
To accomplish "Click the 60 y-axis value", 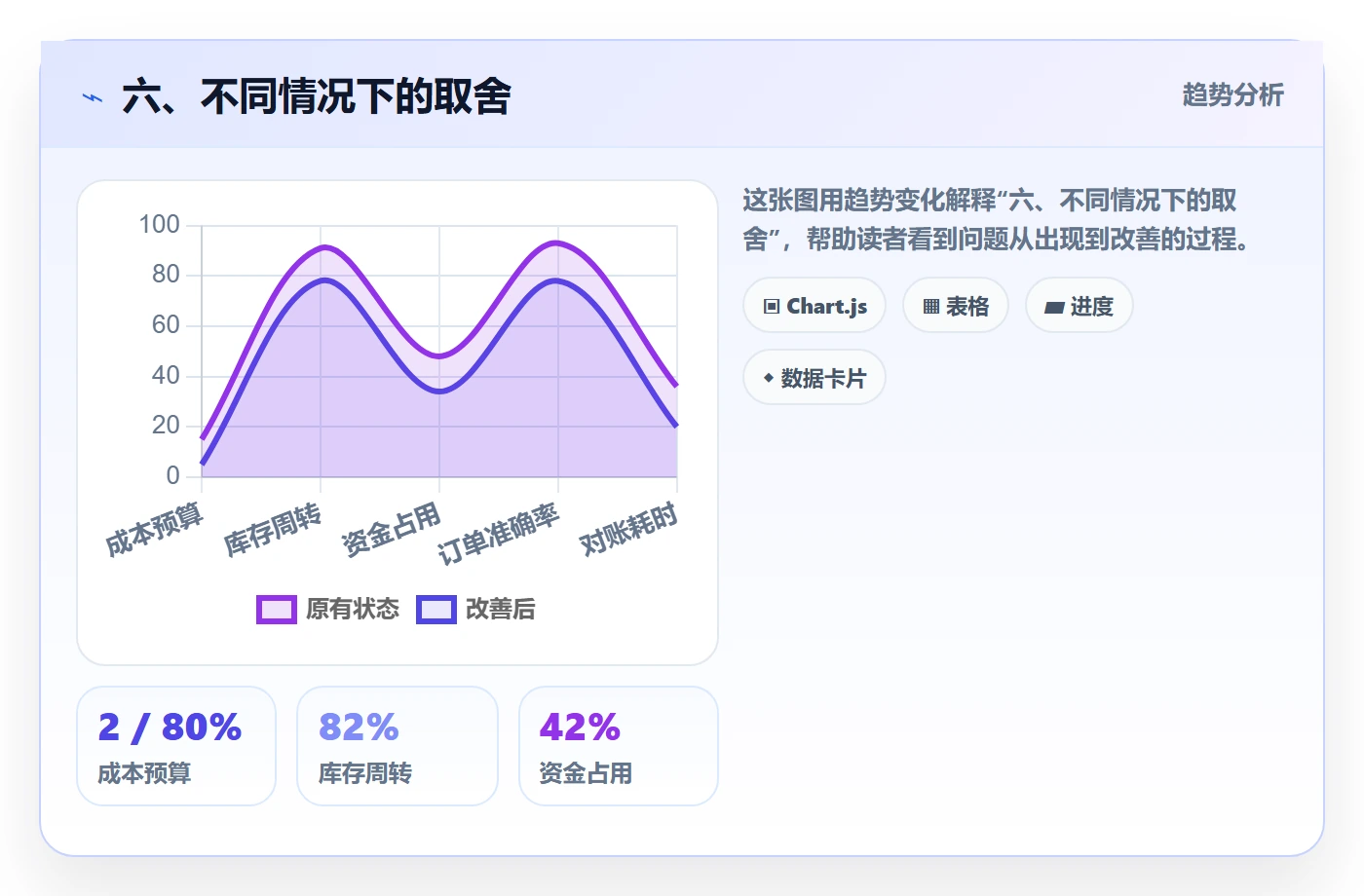I will 166,325.
